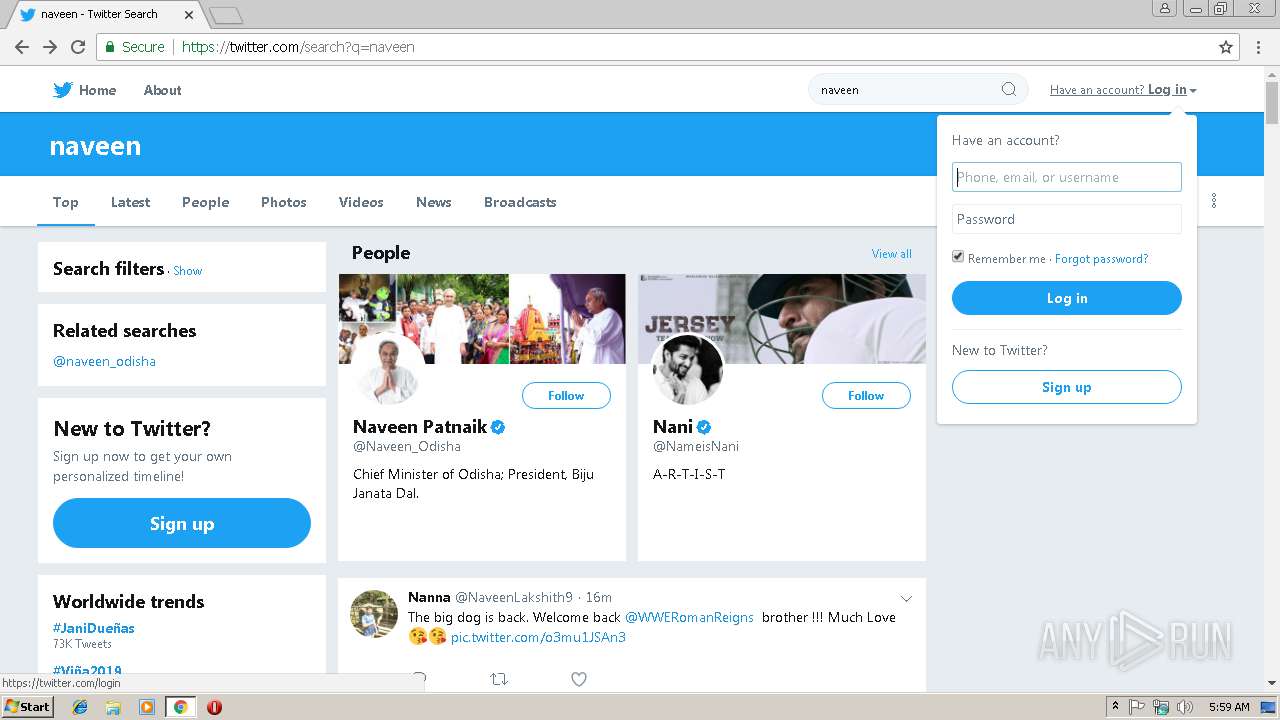Click Sign up in login popup
Image resolution: width=1280 pixels, height=720 pixels.
pos(1067,387)
